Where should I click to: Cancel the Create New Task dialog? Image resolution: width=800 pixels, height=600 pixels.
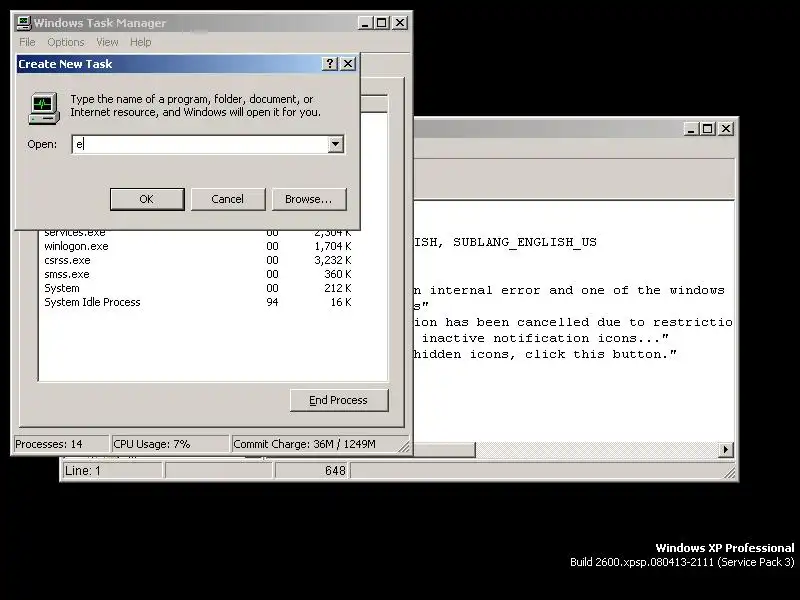click(228, 199)
